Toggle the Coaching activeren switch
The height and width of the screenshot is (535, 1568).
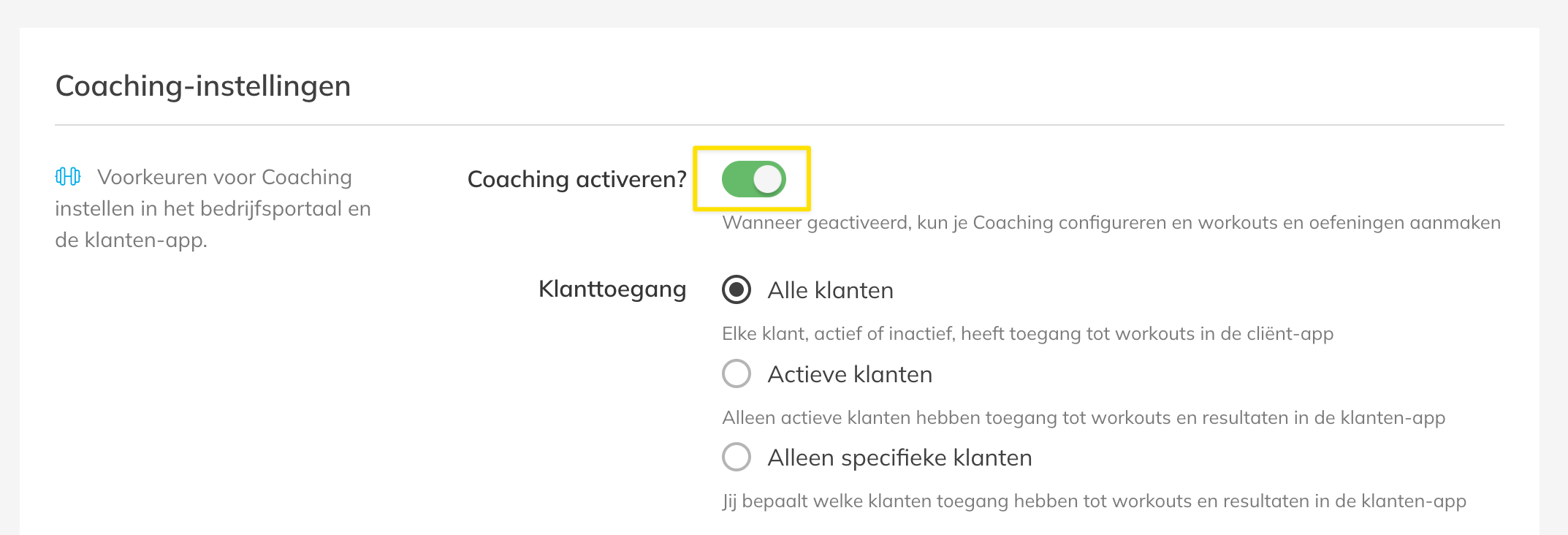point(753,179)
